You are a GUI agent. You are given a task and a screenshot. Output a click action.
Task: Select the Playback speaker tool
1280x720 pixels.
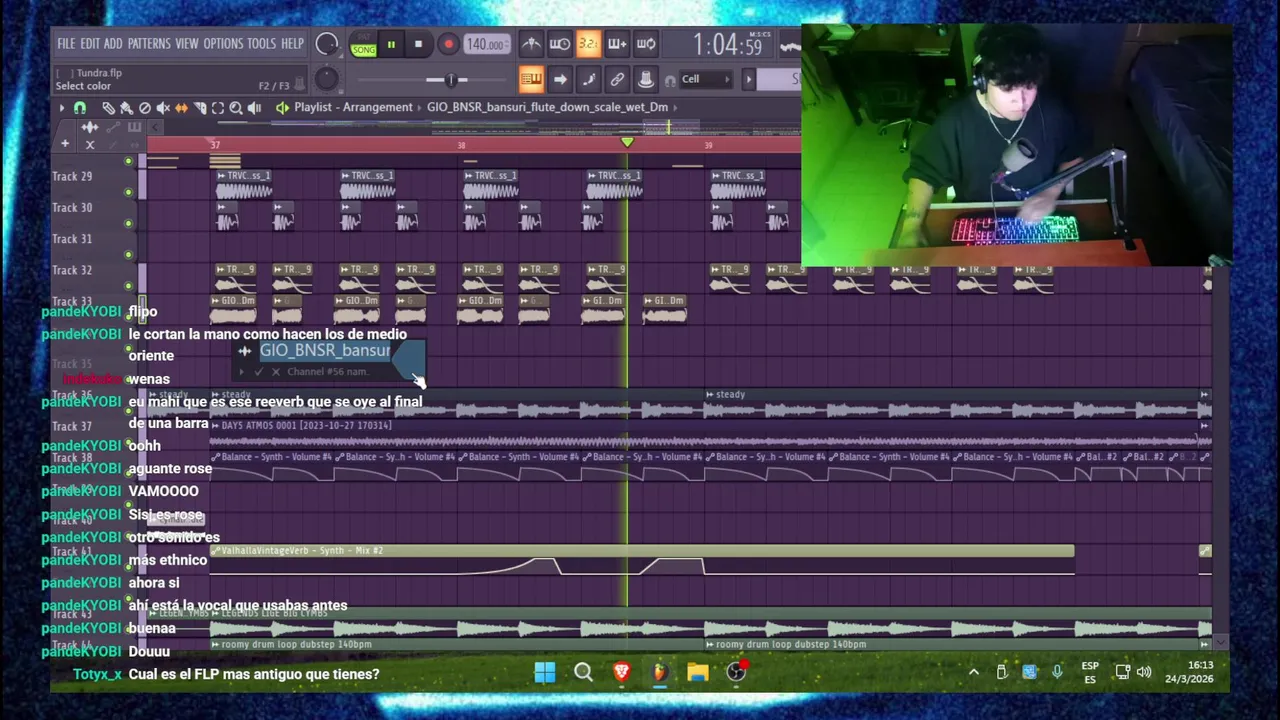click(x=254, y=108)
